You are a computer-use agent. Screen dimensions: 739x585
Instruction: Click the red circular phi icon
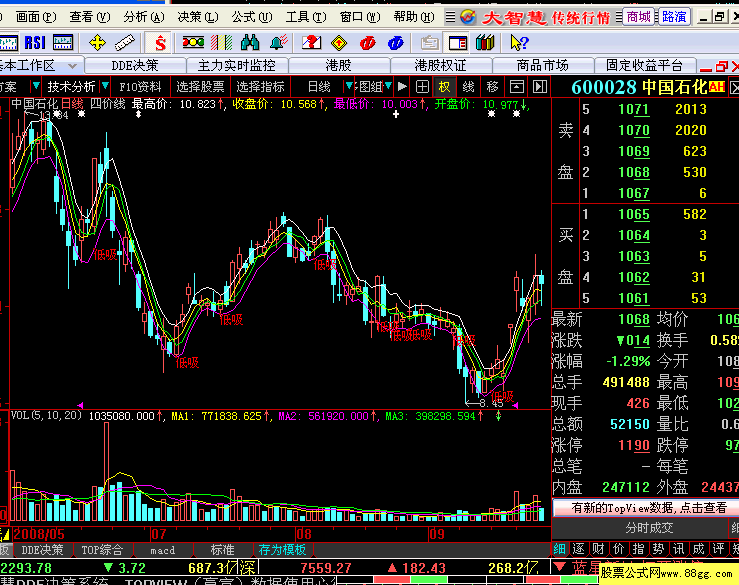pyautogui.click(x=367, y=43)
